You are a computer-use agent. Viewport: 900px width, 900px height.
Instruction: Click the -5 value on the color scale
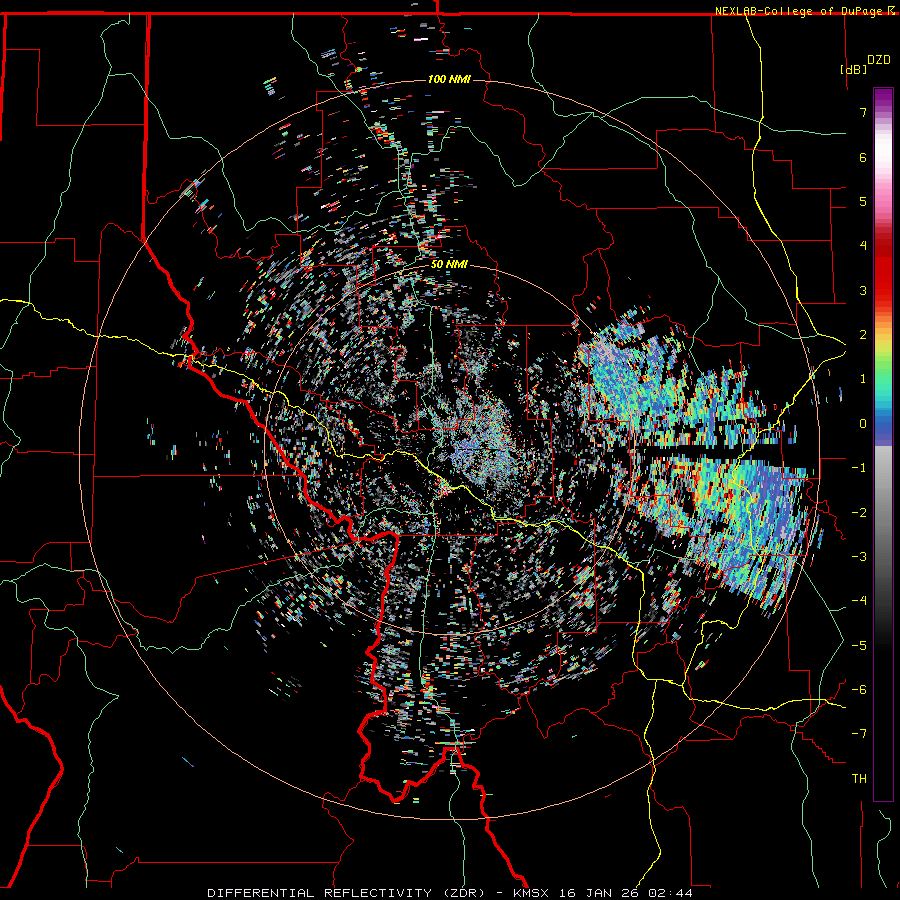(859, 646)
